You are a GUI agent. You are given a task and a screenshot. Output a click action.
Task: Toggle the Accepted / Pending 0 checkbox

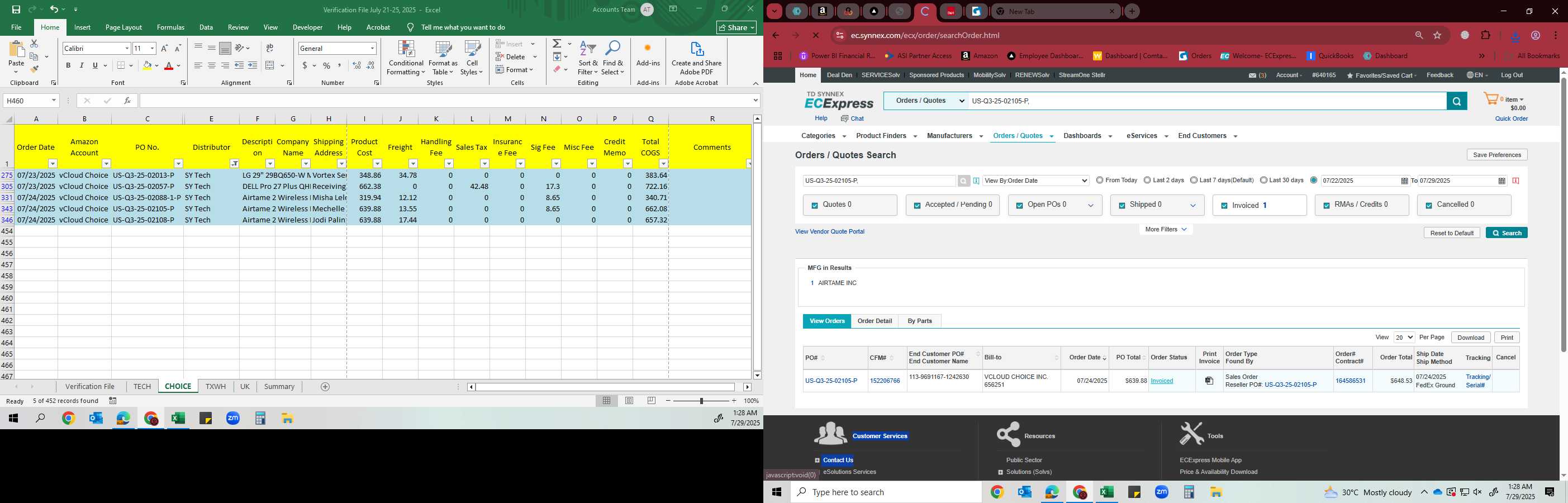coord(916,206)
